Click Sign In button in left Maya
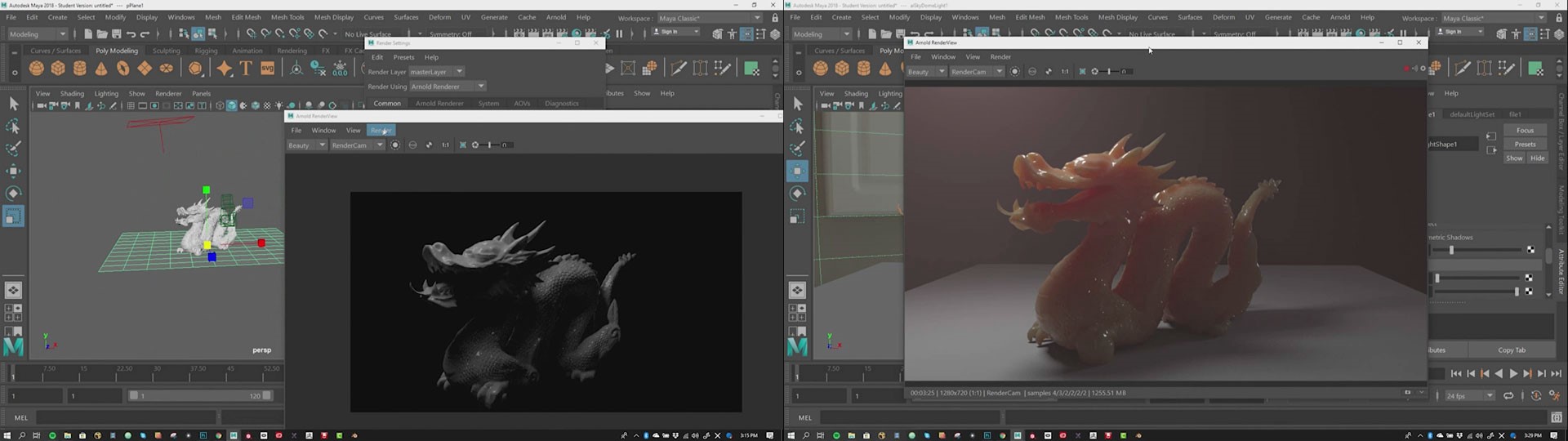 (x=676, y=32)
